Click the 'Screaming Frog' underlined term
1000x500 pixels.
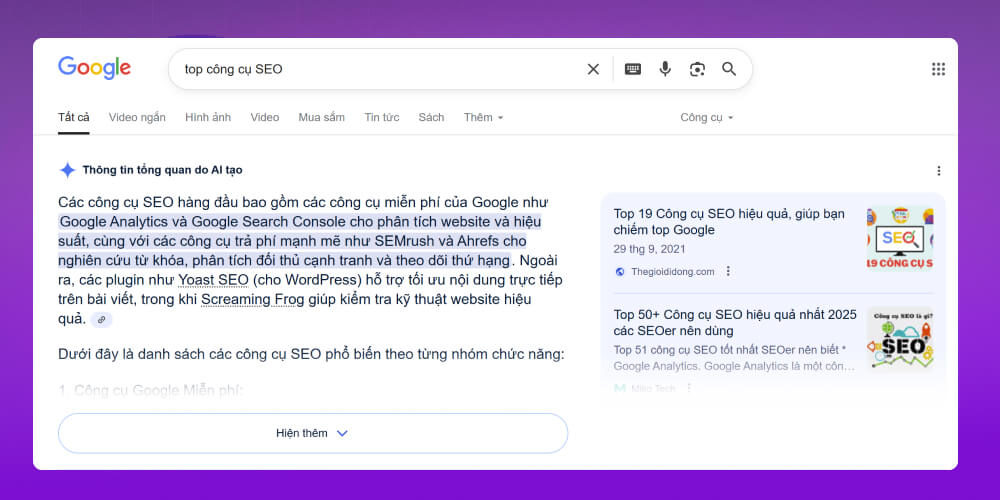pos(253,299)
